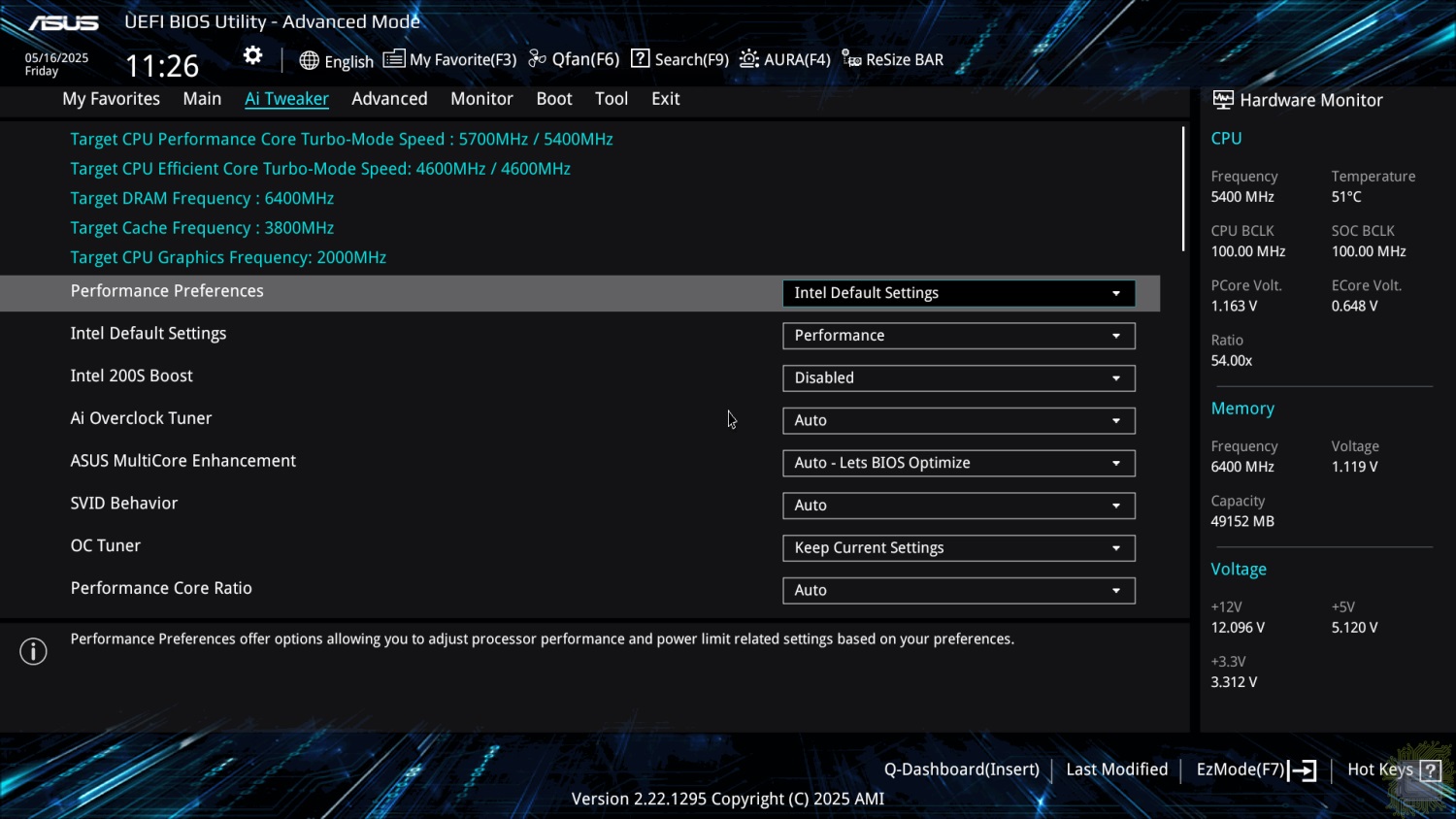Click the Search(F9) question mark icon
The height and width of the screenshot is (819, 1456).
click(x=640, y=58)
